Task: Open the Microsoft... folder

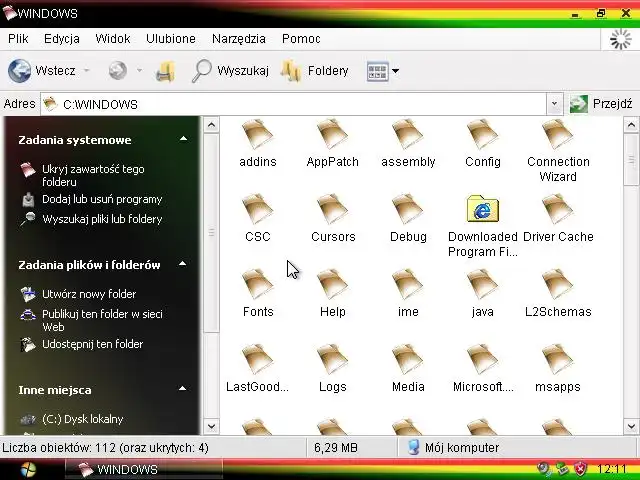Action: tap(483, 369)
